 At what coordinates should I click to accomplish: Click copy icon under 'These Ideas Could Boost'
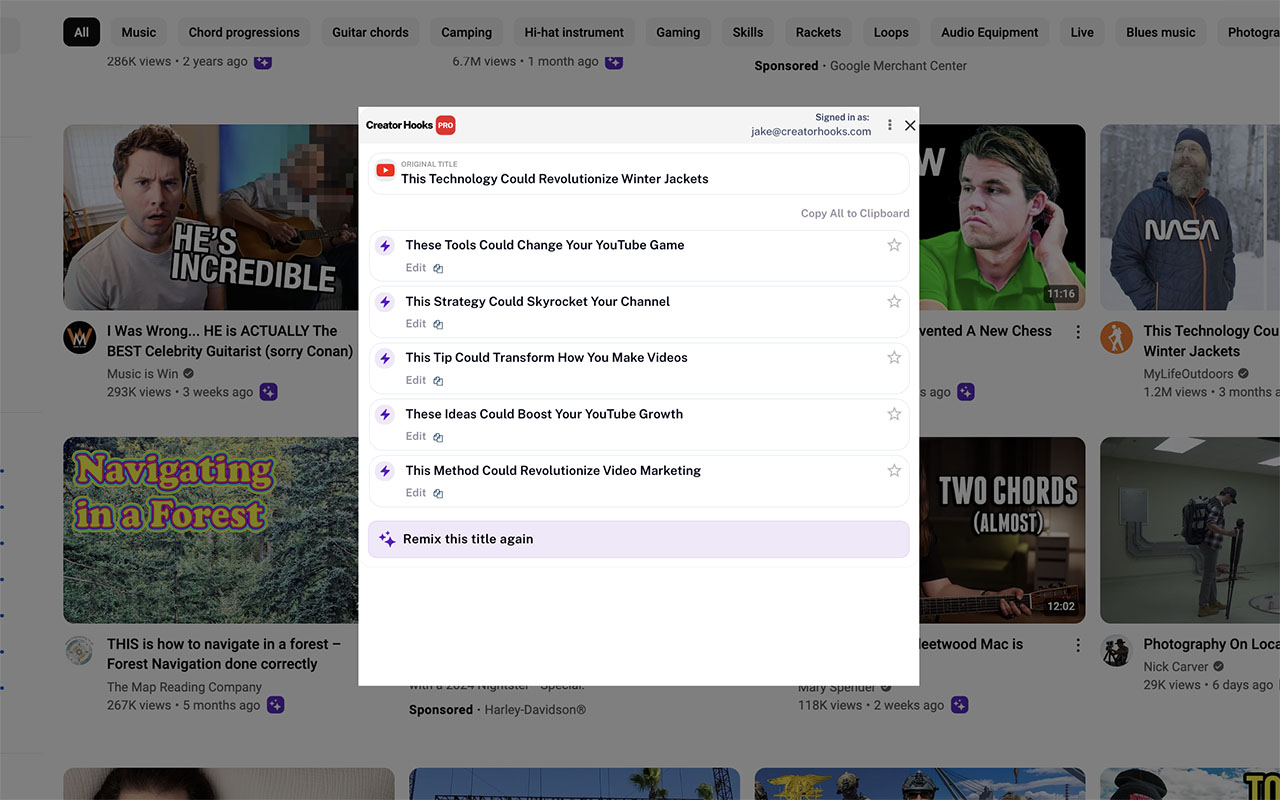point(438,437)
